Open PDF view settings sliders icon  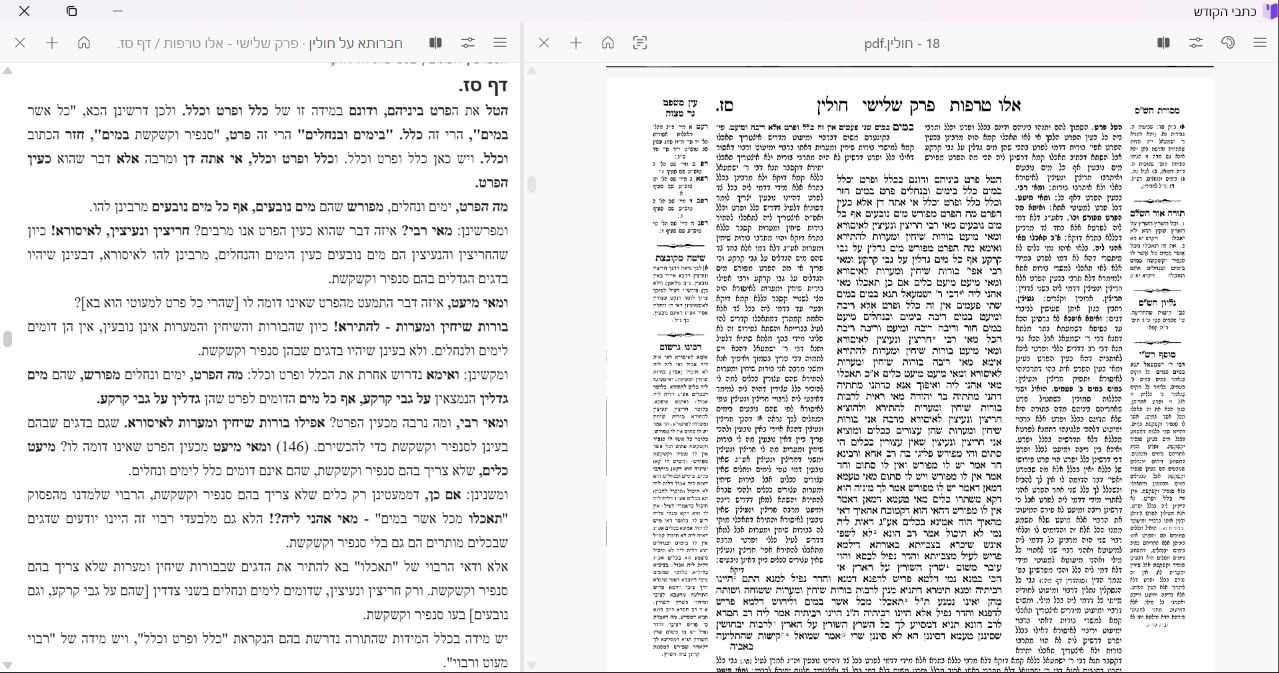[1196, 43]
